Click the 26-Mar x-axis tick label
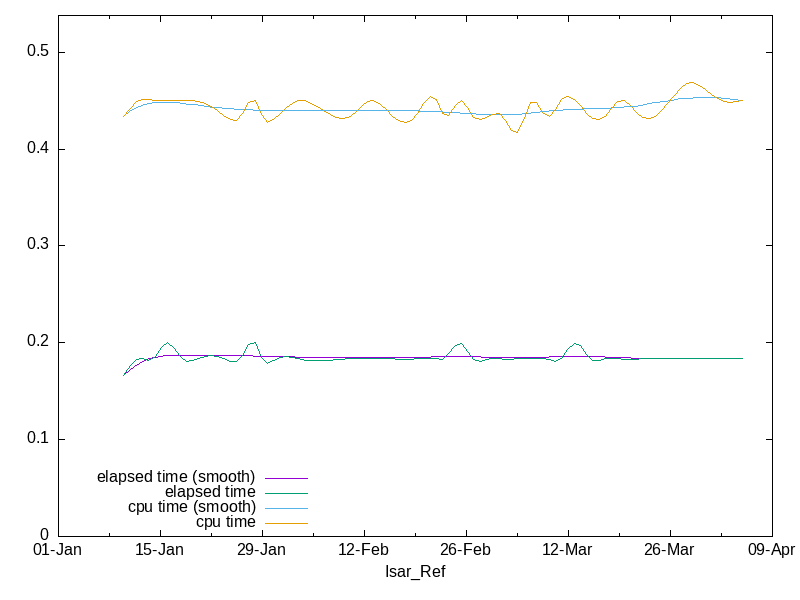This screenshot has height=600, width=800. [x=669, y=550]
